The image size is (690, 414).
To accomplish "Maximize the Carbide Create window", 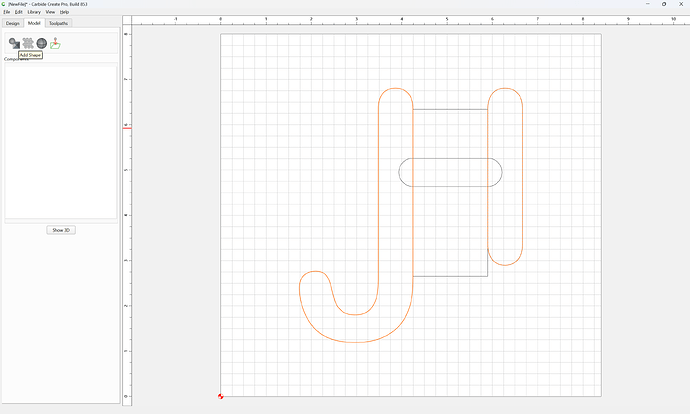I will coord(664,4).
